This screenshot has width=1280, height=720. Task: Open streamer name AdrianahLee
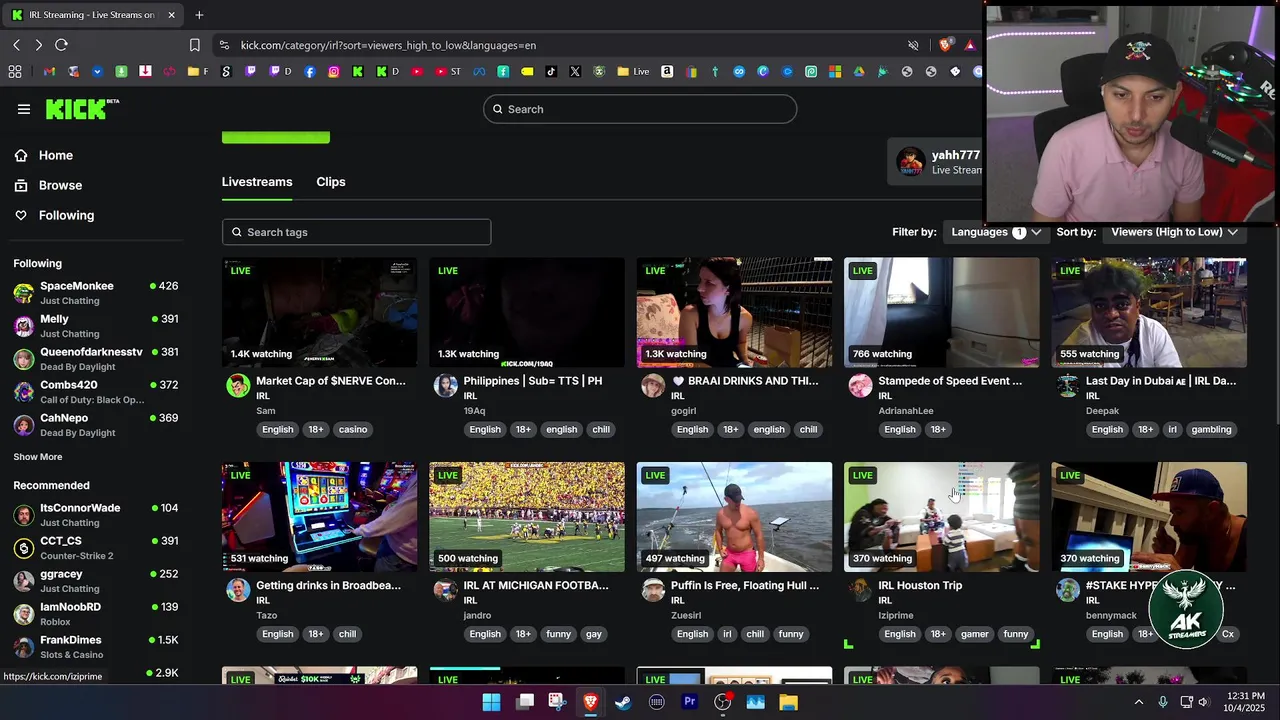pyautogui.click(x=906, y=411)
